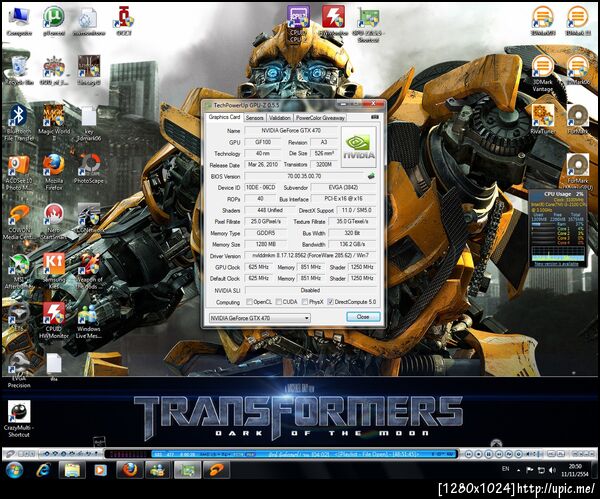
Task: Click the NVIDIA logo in GPU-Z
Action: click(359, 147)
